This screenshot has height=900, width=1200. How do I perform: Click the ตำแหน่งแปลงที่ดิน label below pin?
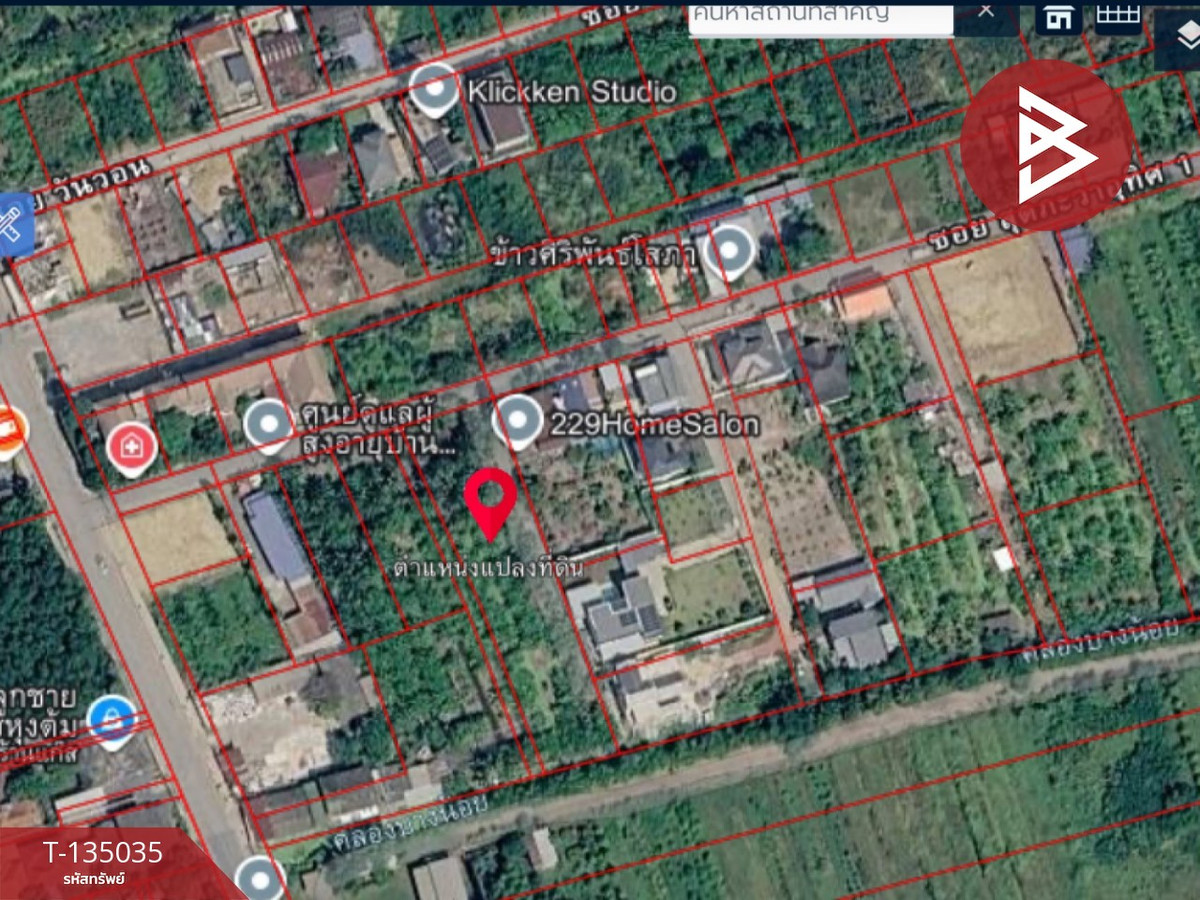click(489, 567)
